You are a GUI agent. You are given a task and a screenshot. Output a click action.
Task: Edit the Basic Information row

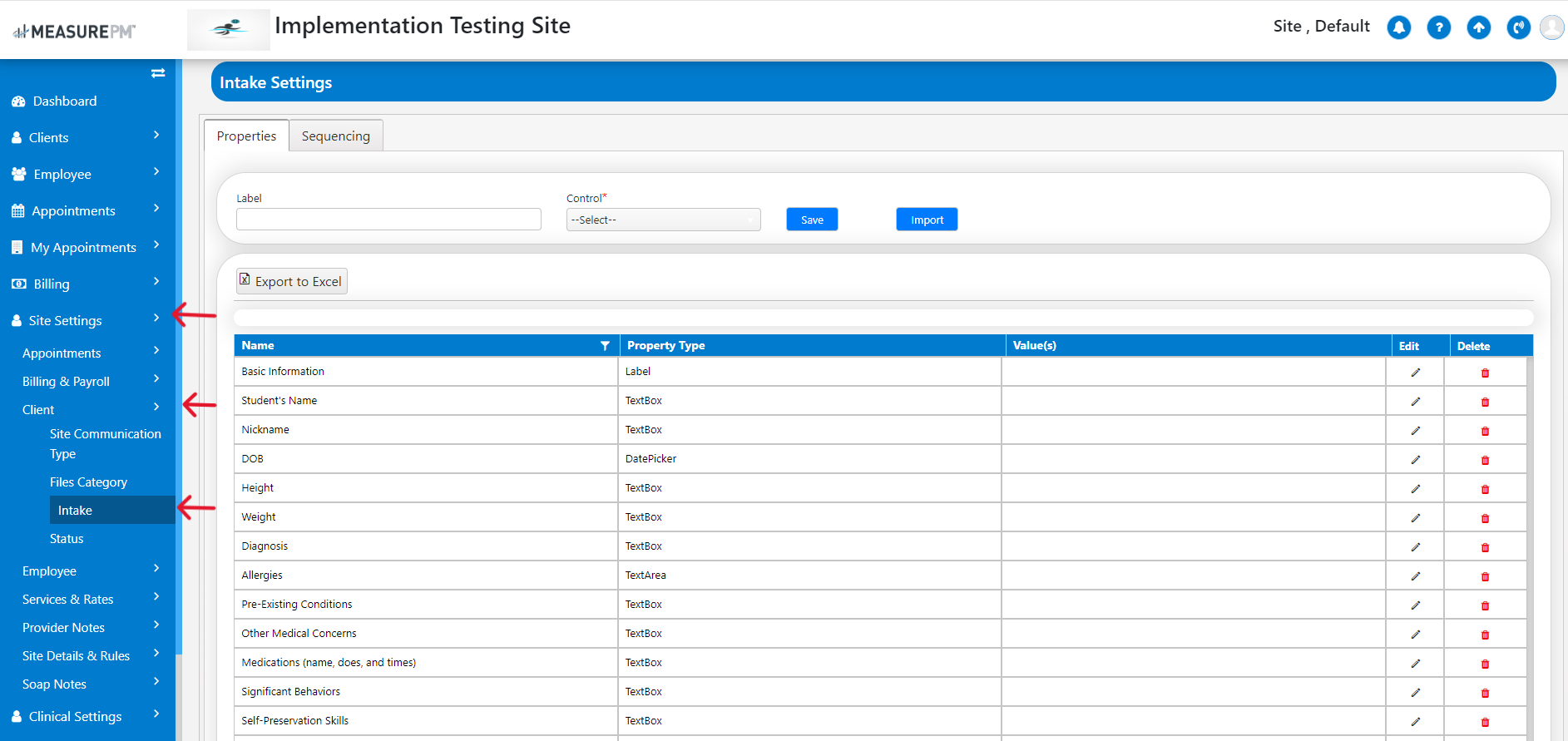(1415, 373)
